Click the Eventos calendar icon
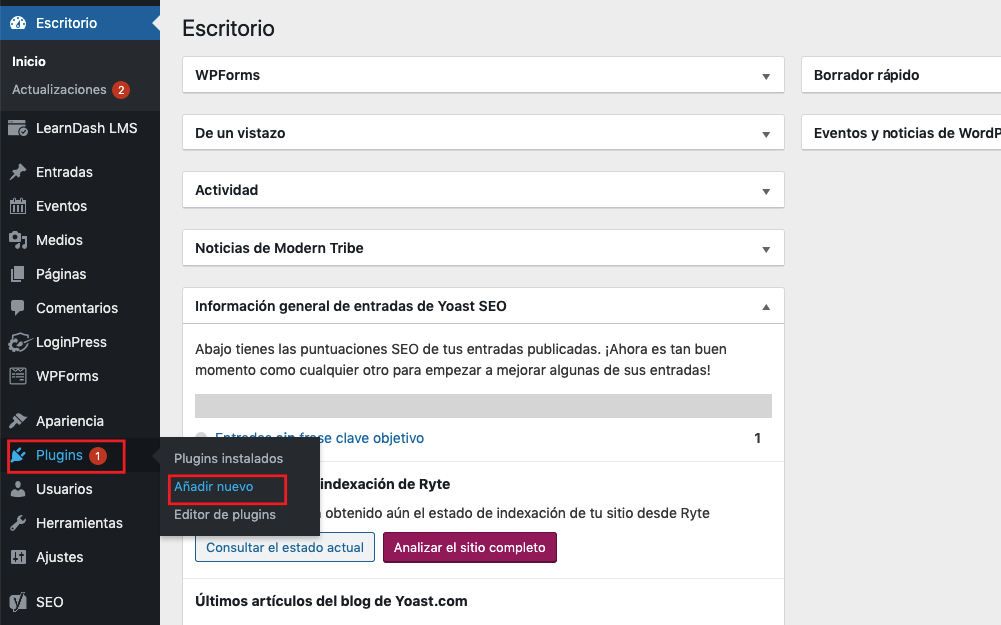 (x=18, y=206)
